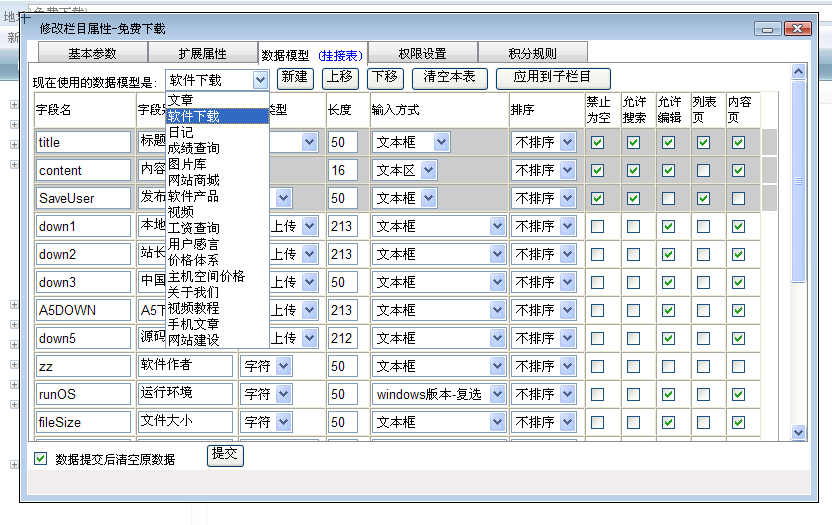Toggle 允许编辑 checkbox in the runOS row
The image size is (832, 525).
click(668, 394)
